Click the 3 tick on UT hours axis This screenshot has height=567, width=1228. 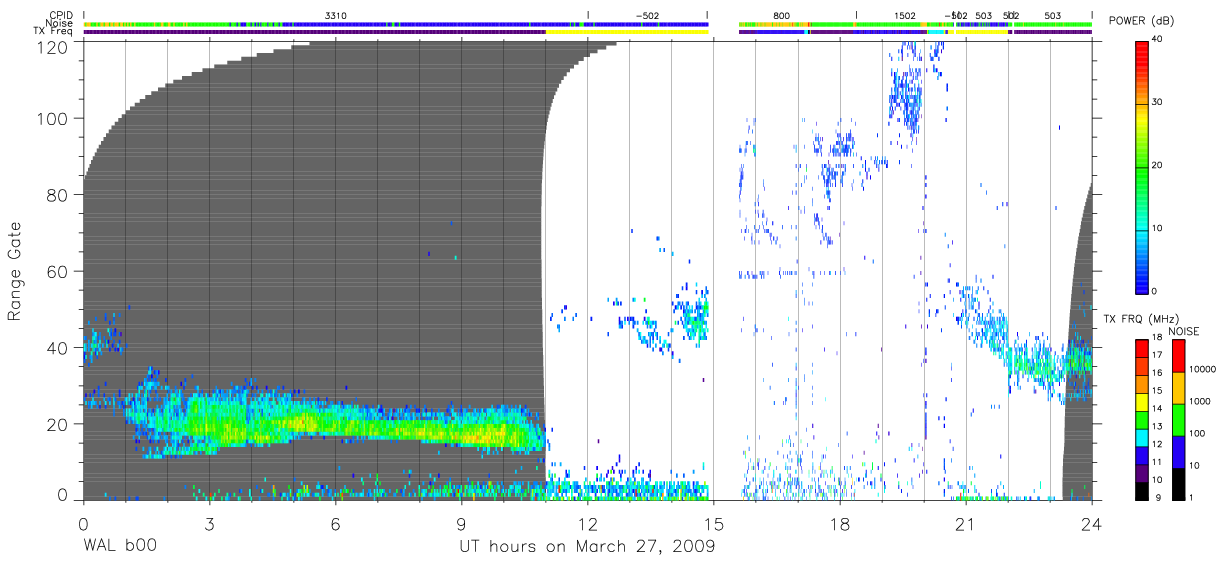tap(209, 524)
